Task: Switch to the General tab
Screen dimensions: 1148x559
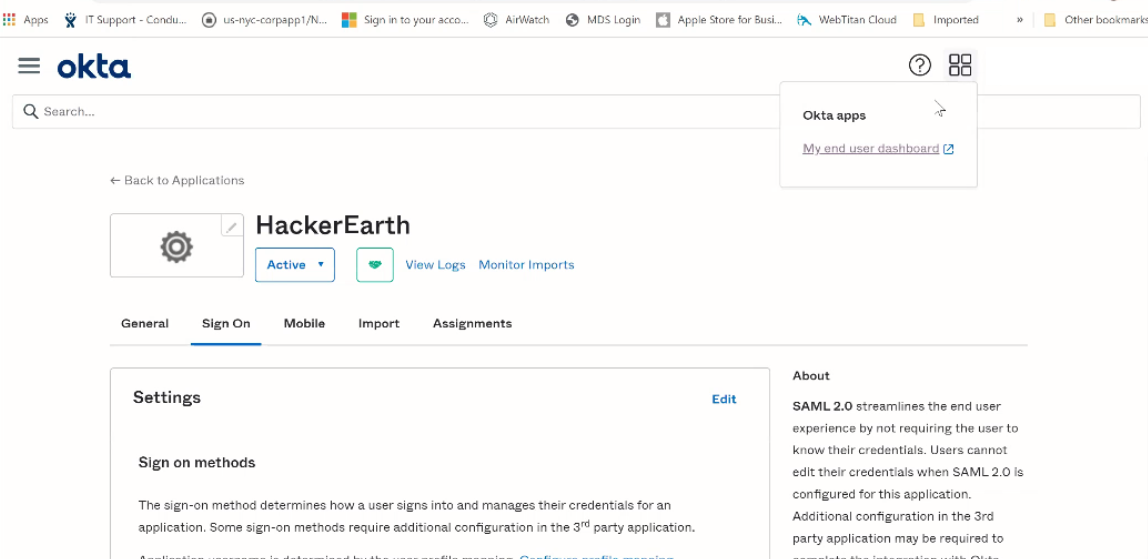Action: (x=145, y=323)
